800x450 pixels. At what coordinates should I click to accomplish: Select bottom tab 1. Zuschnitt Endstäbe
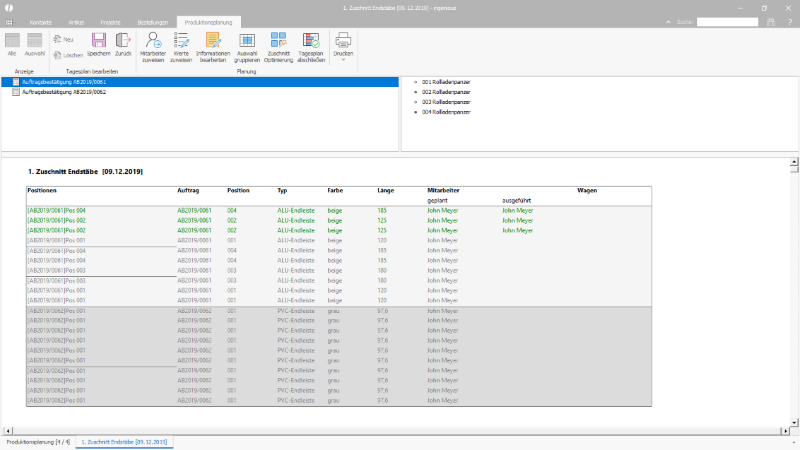(x=124, y=442)
